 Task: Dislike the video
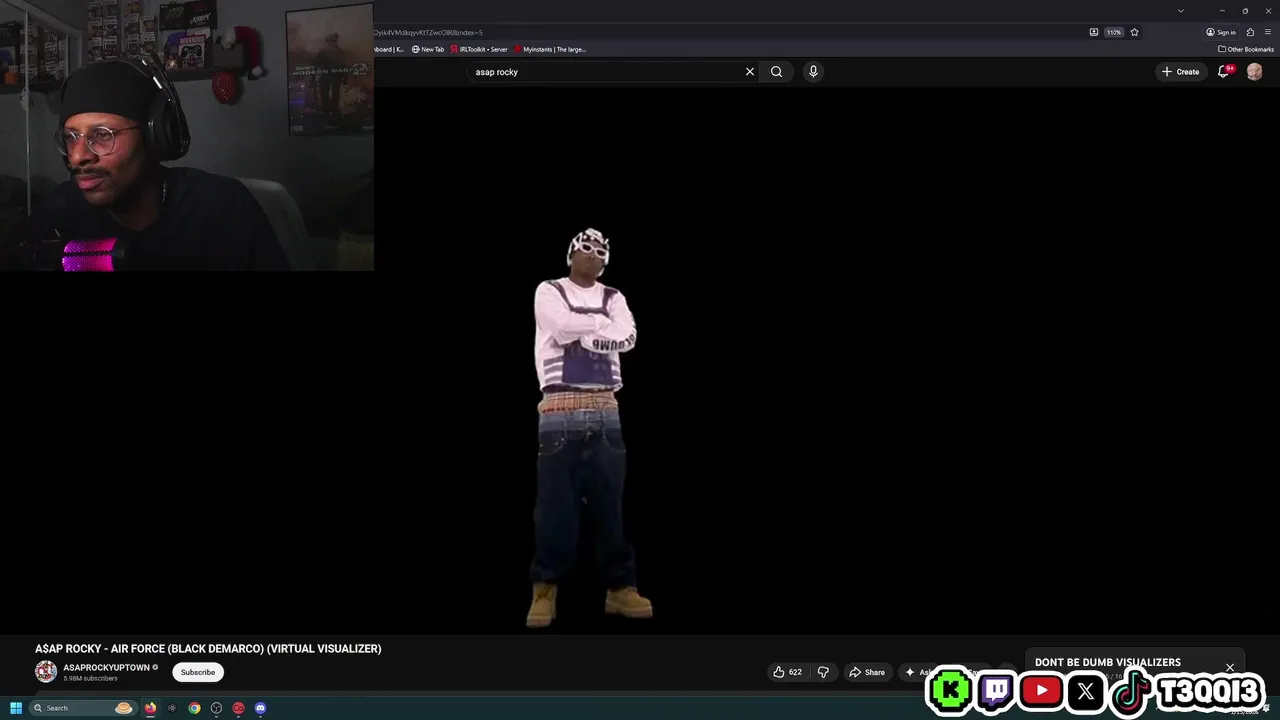point(823,672)
